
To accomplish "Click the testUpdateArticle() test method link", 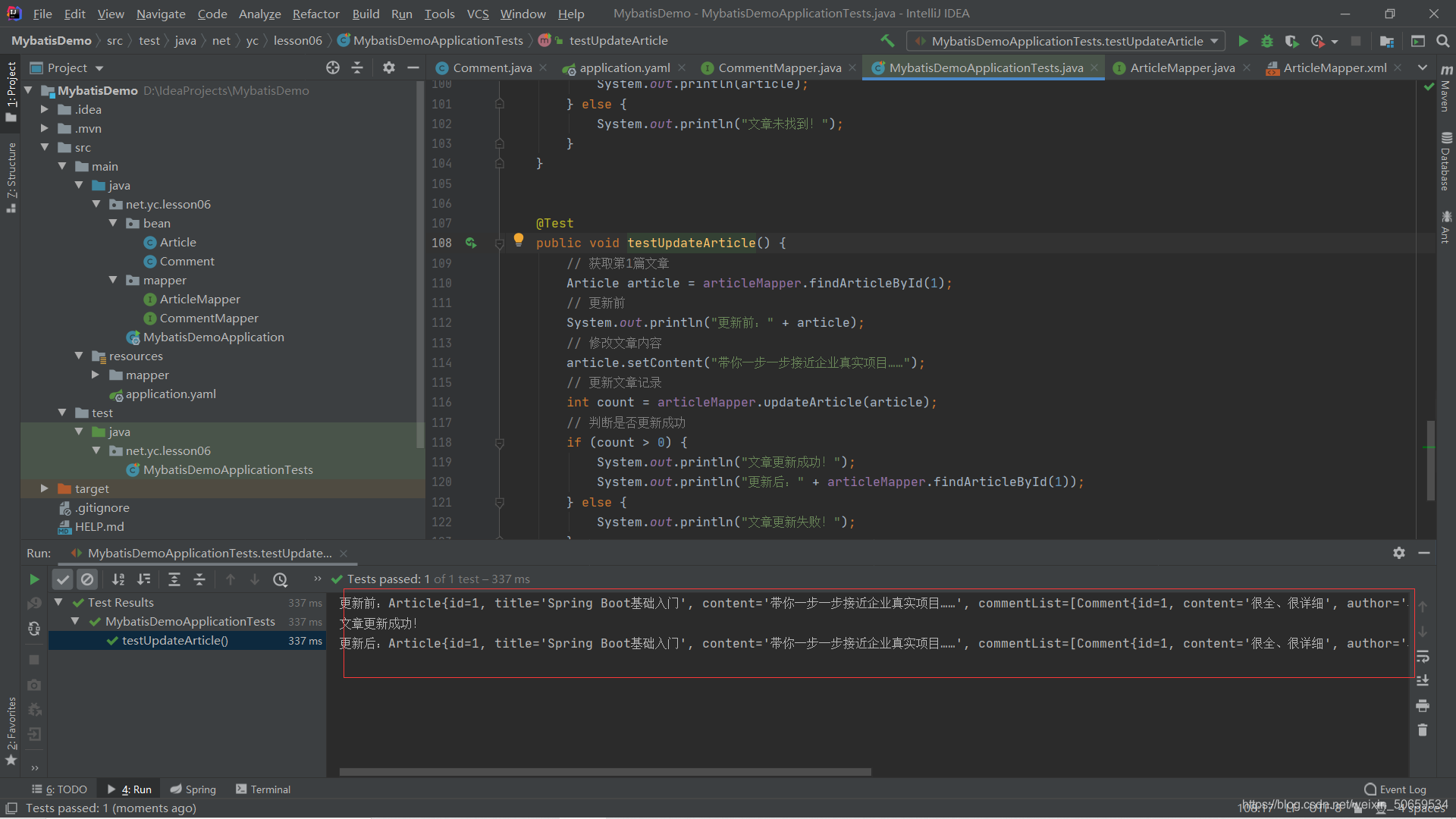I will pos(172,640).
